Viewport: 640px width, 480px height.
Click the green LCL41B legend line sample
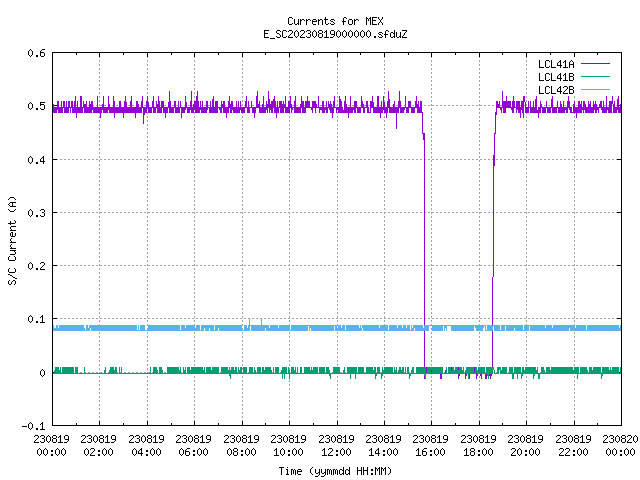tap(595, 77)
